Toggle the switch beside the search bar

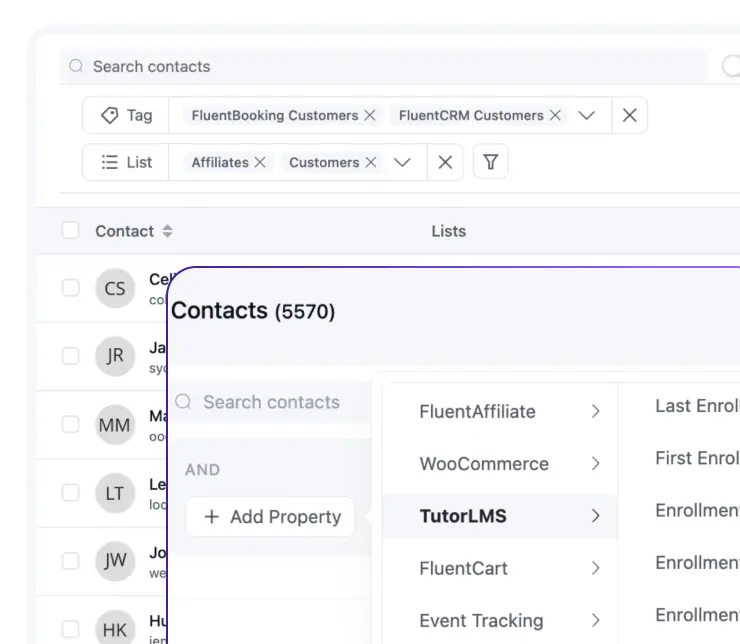coord(731,66)
